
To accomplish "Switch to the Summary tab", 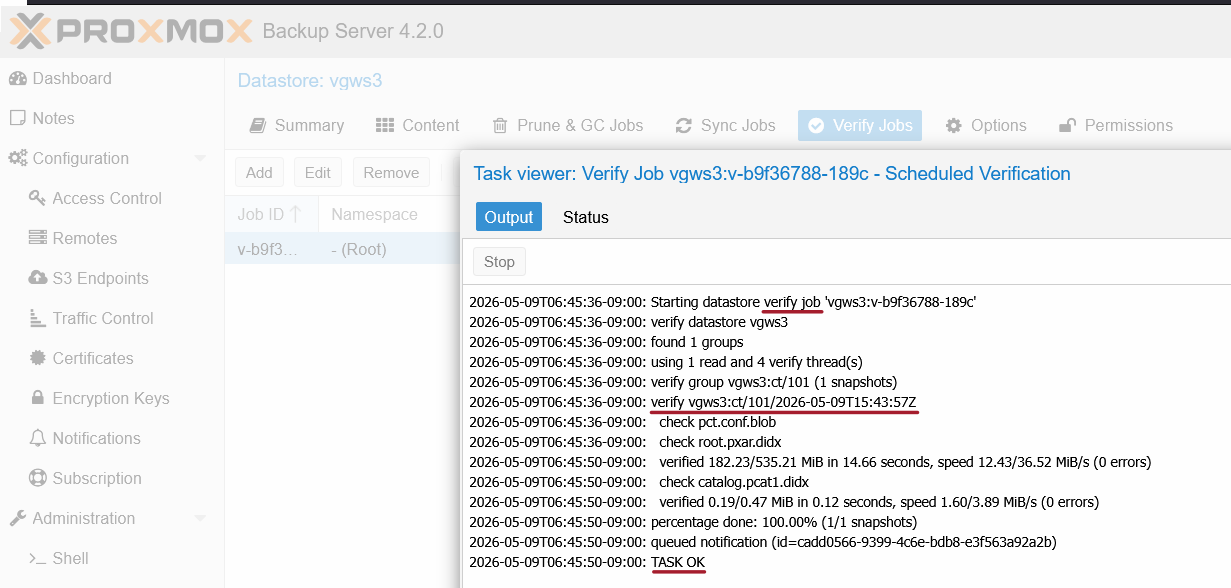I will tap(297, 125).
